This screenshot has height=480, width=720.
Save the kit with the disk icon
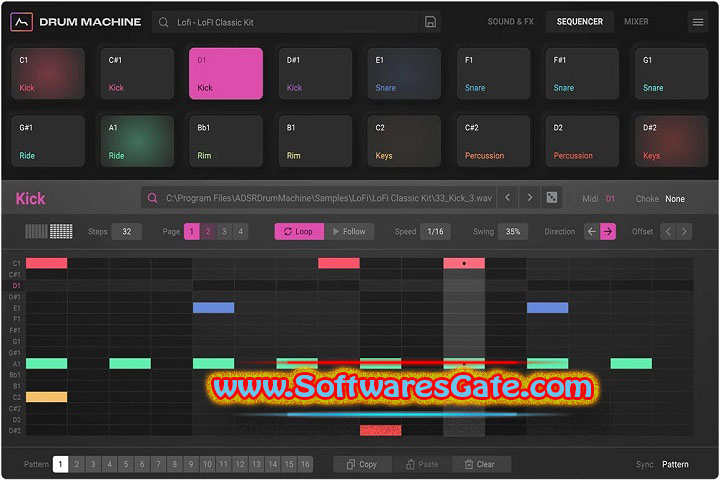(x=430, y=22)
